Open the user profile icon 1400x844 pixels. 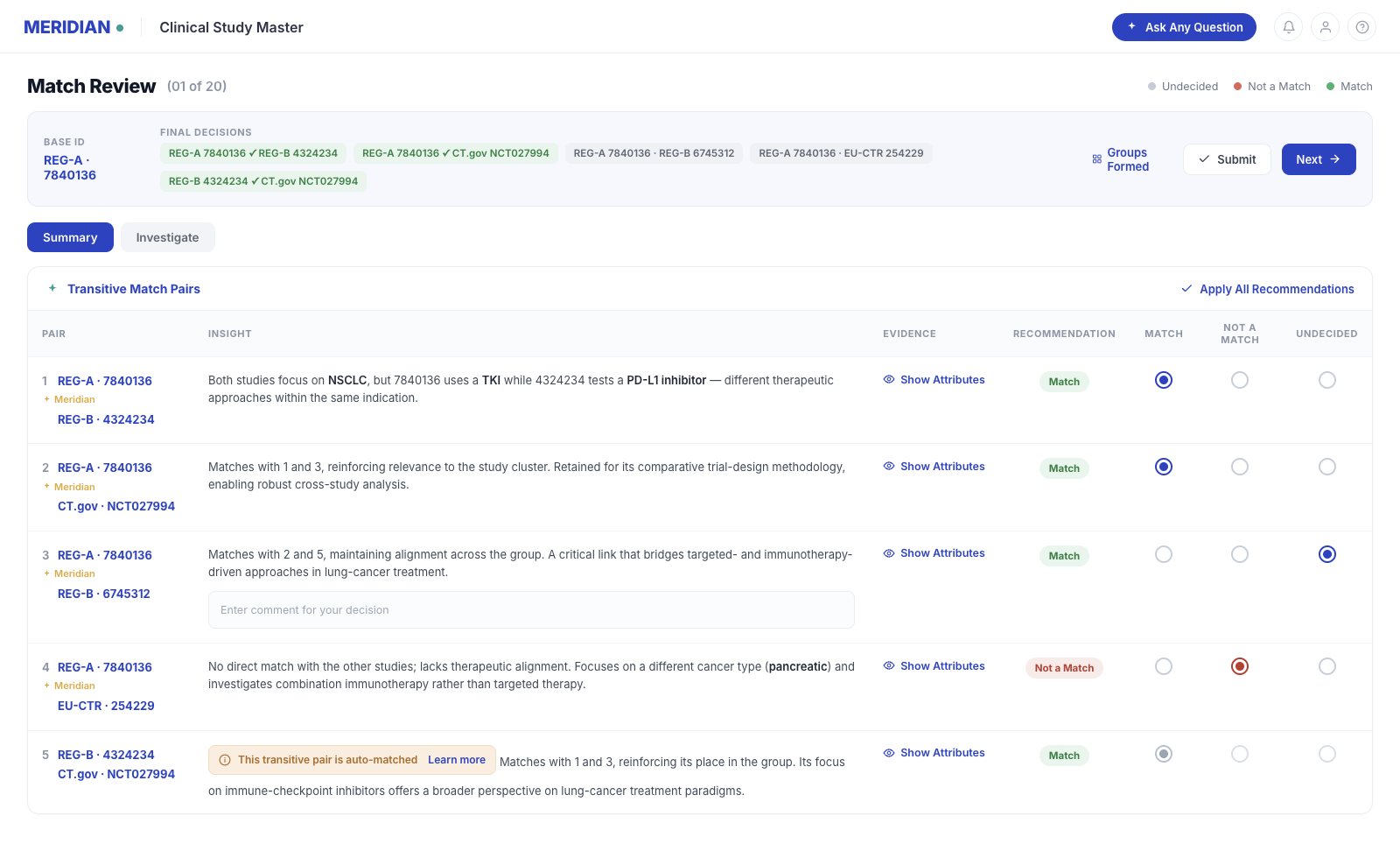pyautogui.click(x=1326, y=27)
